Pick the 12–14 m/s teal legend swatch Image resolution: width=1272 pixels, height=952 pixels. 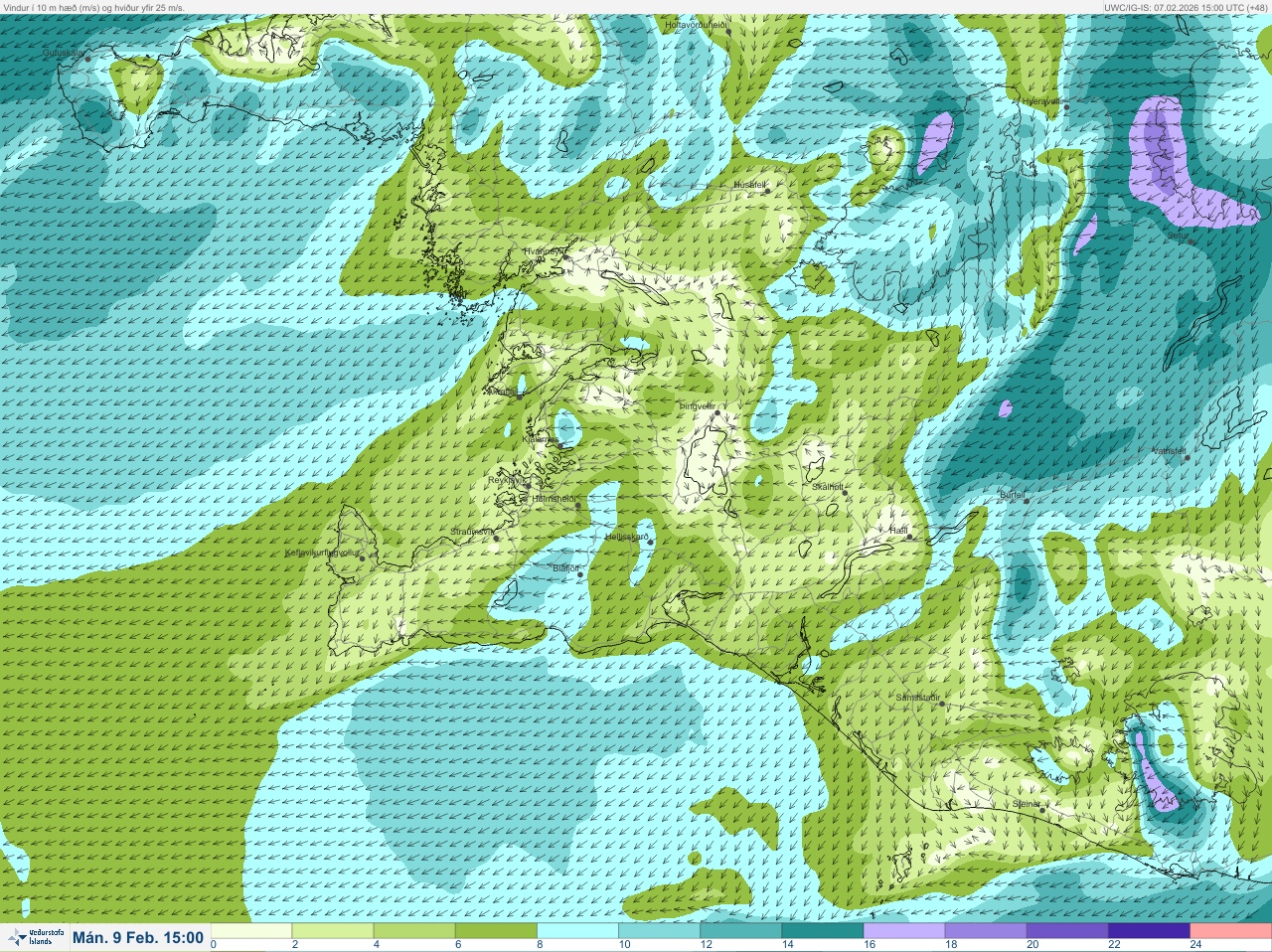pos(741,931)
